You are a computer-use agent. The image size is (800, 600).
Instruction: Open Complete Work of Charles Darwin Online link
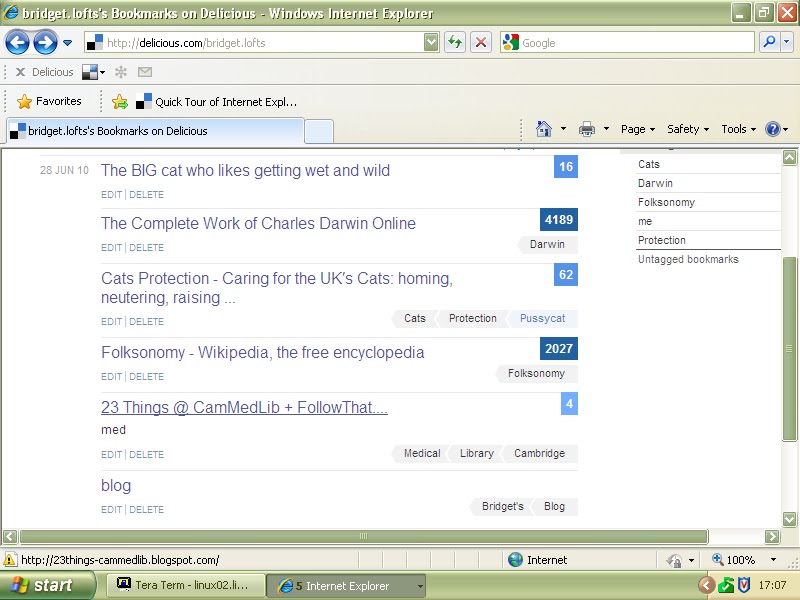point(258,223)
